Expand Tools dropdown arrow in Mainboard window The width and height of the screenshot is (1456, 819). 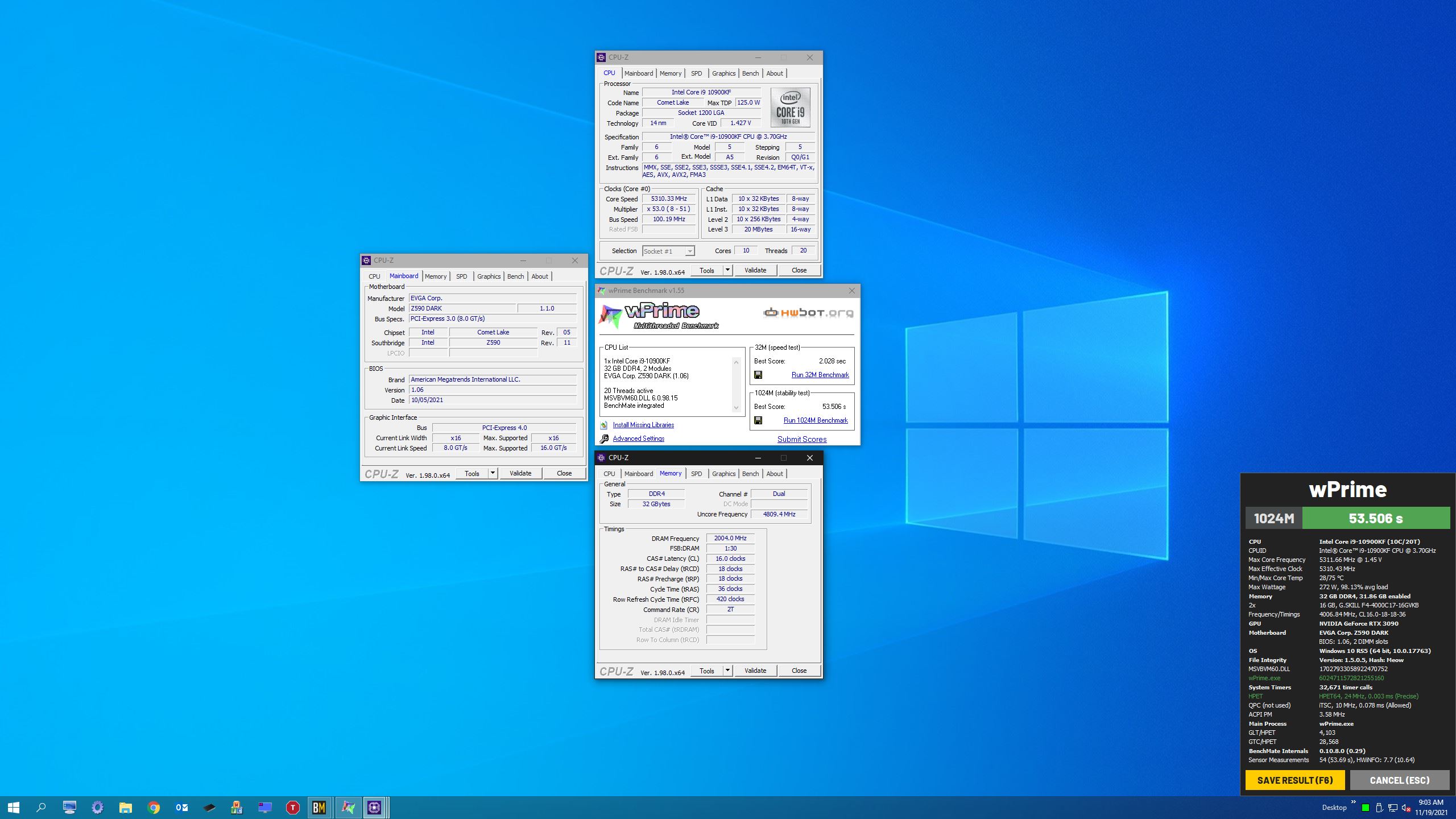[x=493, y=473]
